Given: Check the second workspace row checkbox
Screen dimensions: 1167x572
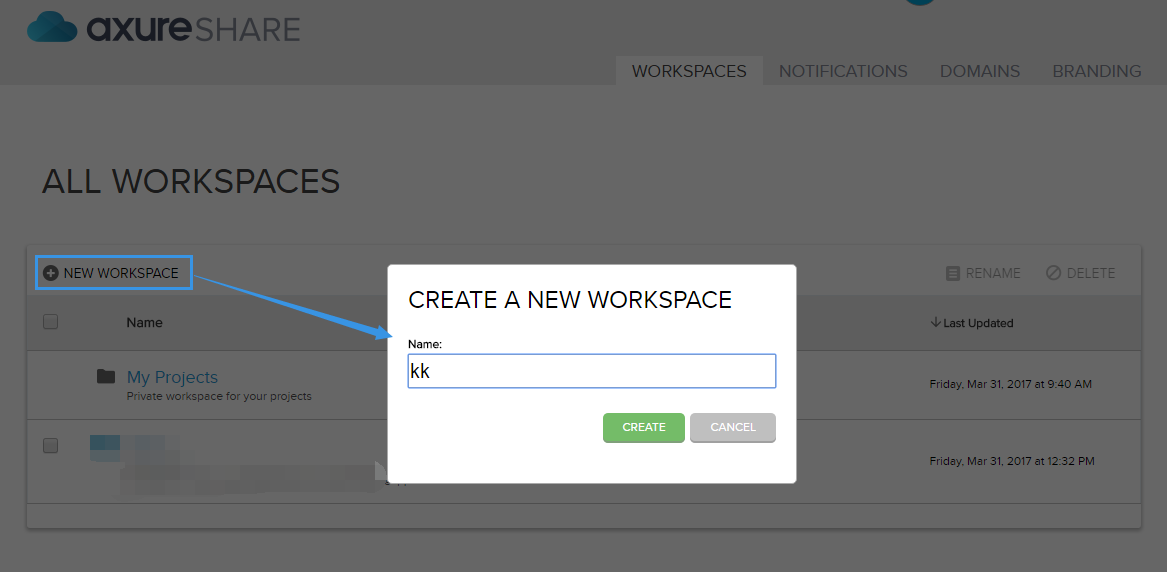Looking at the screenshot, I should click(51, 446).
